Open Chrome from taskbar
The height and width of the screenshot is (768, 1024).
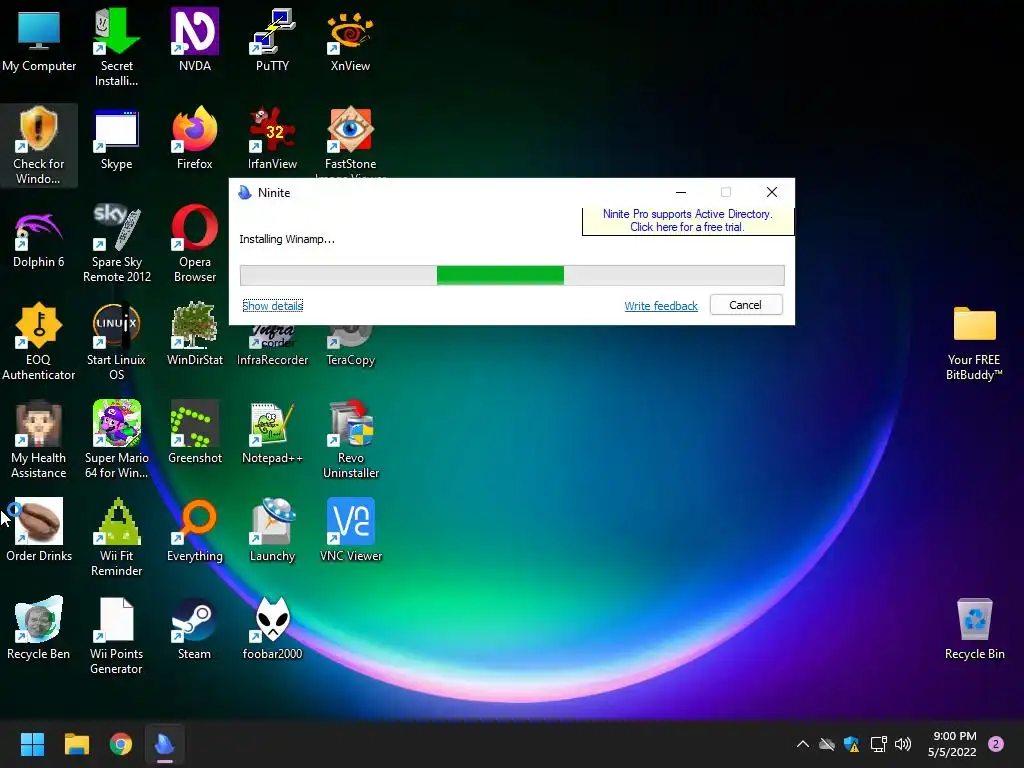(121, 744)
